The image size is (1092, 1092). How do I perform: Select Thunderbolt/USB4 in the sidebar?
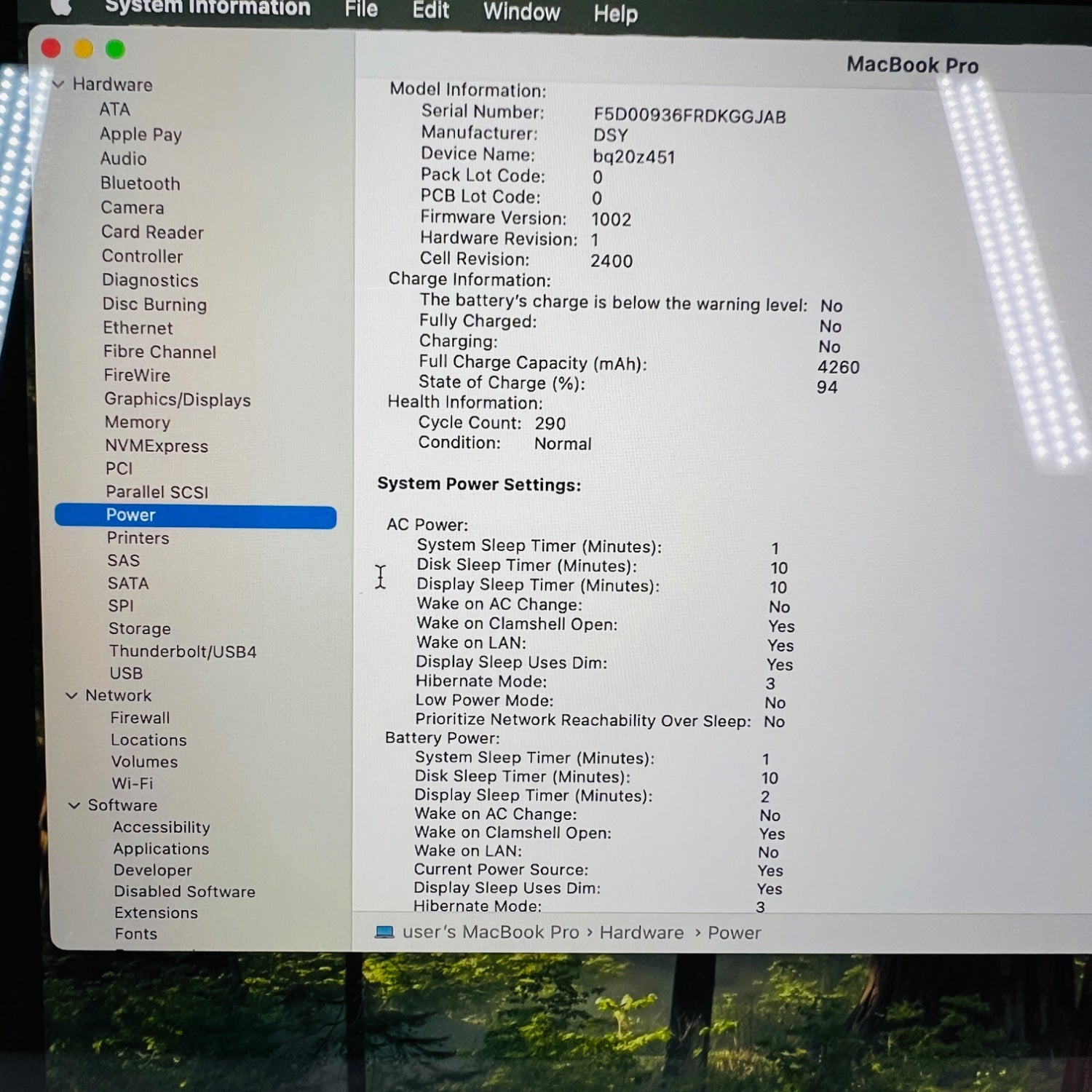[x=183, y=652]
